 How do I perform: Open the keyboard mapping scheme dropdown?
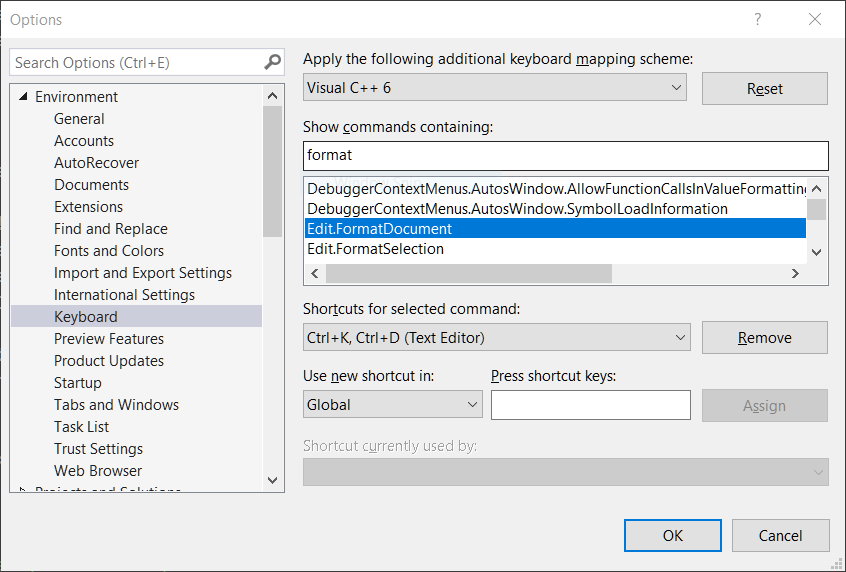[x=495, y=88]
